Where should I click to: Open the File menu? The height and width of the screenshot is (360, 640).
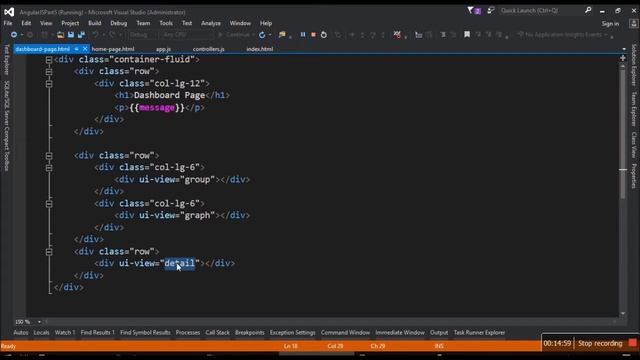[8, 23]
